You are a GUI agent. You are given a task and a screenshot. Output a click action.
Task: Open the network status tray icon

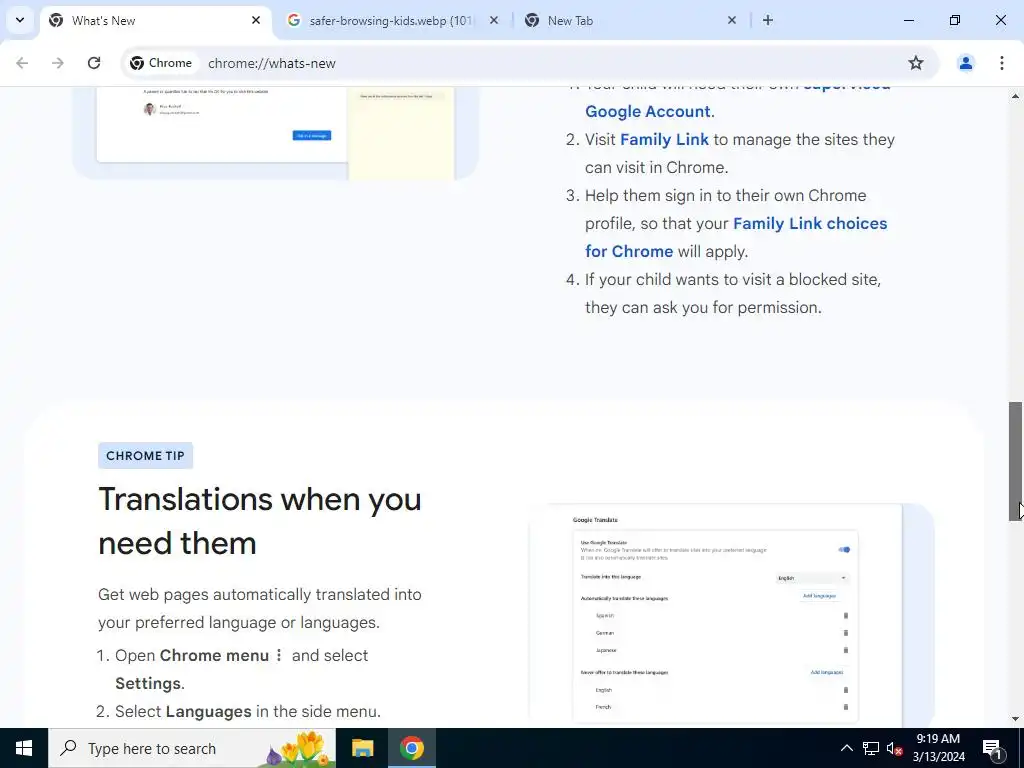click(x=871, y=748)
